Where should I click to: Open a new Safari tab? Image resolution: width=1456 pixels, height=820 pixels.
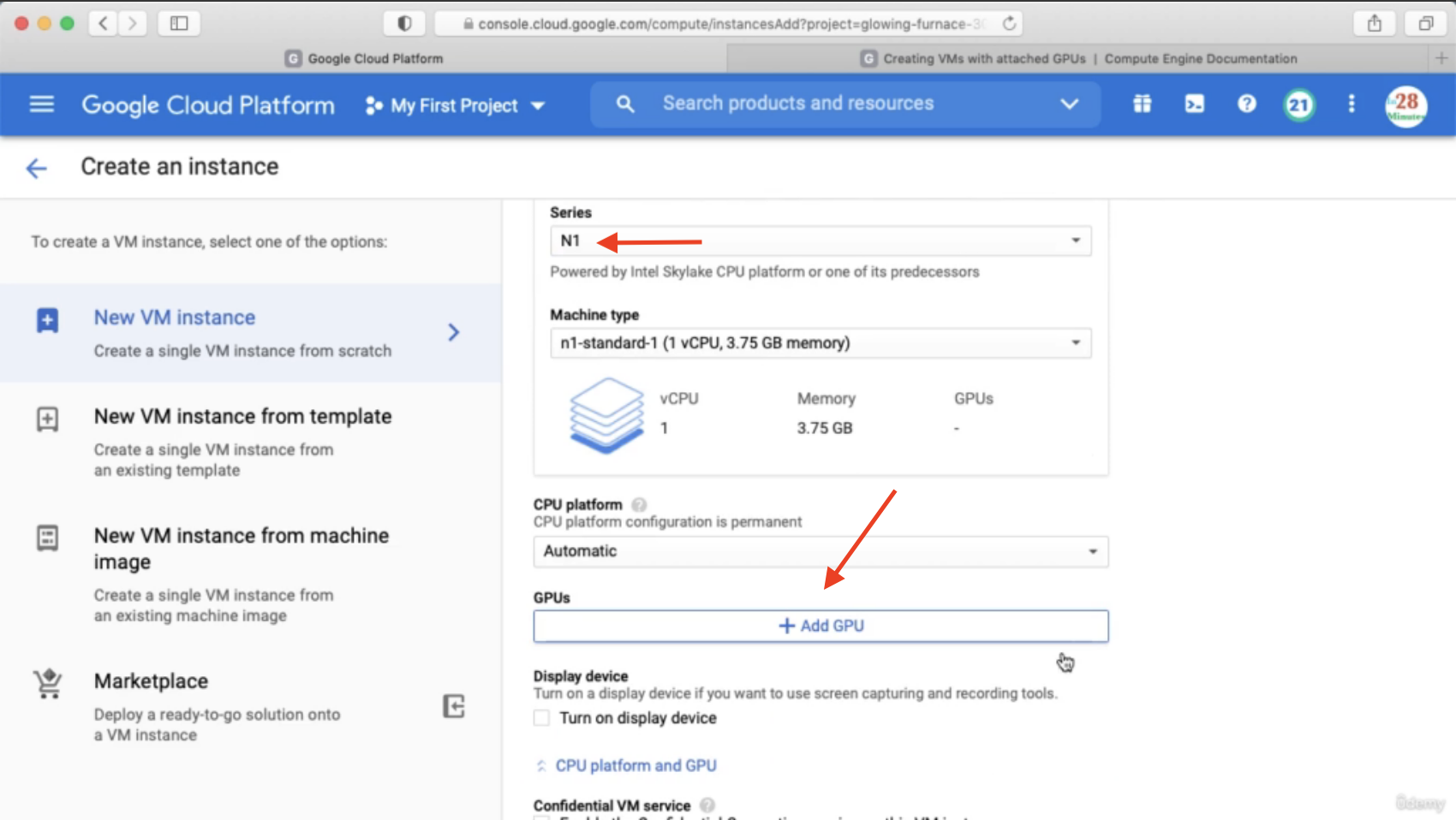1441,58
